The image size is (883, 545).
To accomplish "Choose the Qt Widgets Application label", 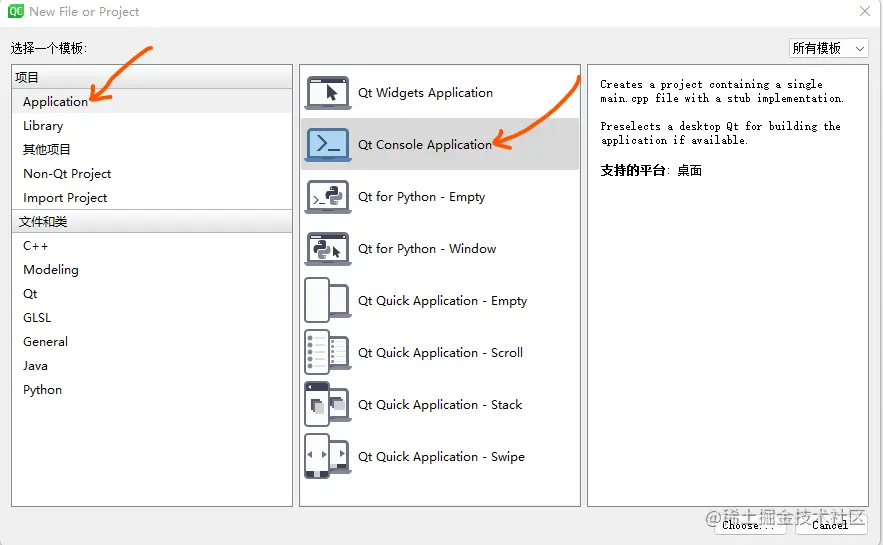I will pos(425,93).
